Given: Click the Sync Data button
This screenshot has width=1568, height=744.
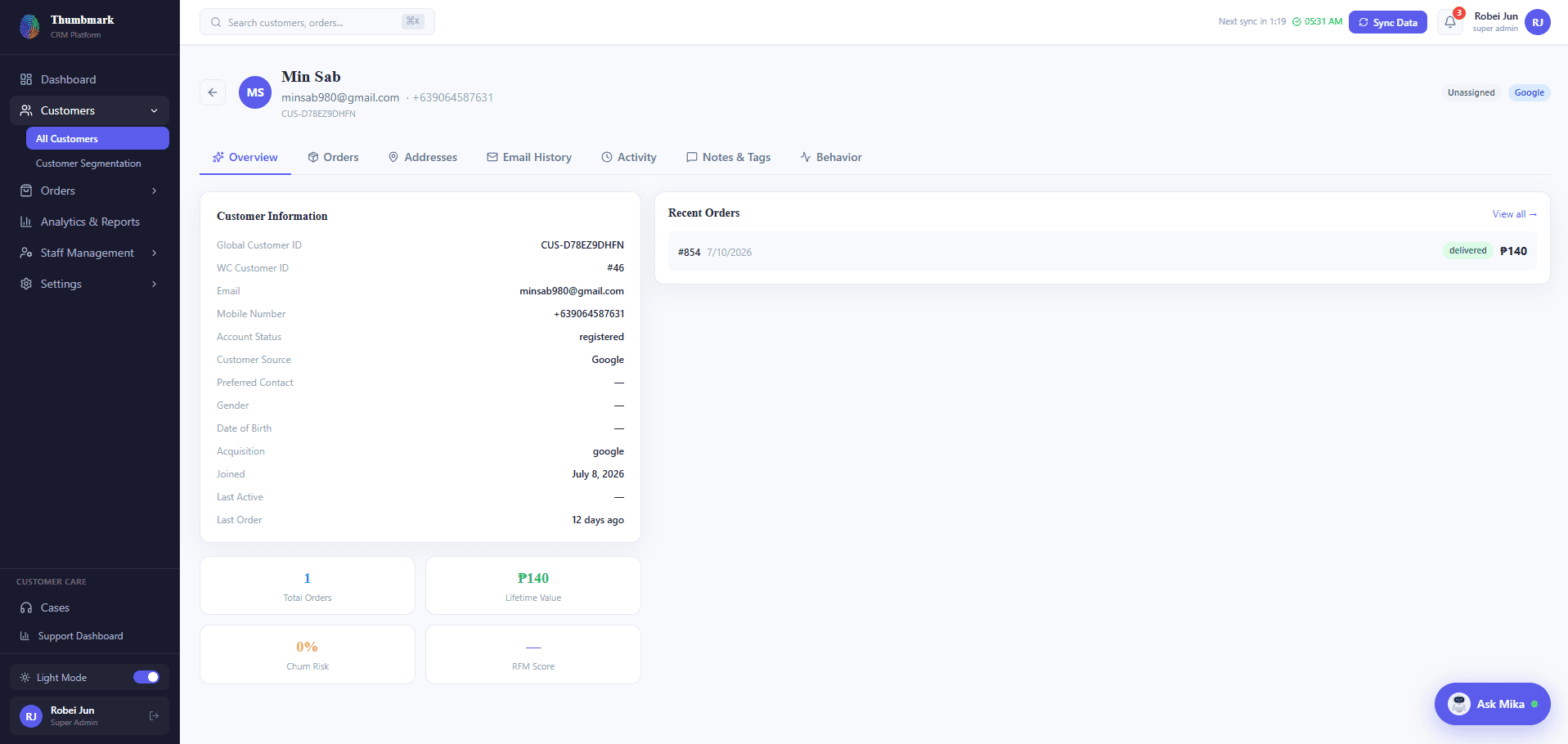Looking at the screenshot, I should [1388, 22].
